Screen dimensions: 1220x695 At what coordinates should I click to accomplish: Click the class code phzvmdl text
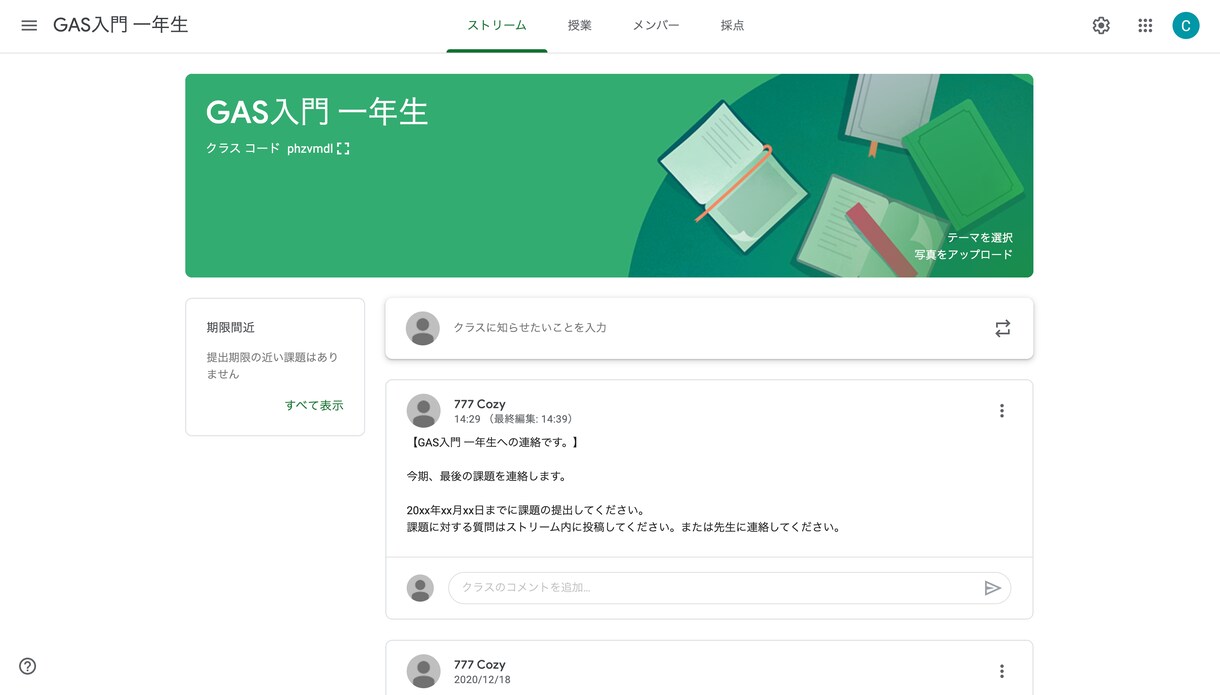click(310, 148)
